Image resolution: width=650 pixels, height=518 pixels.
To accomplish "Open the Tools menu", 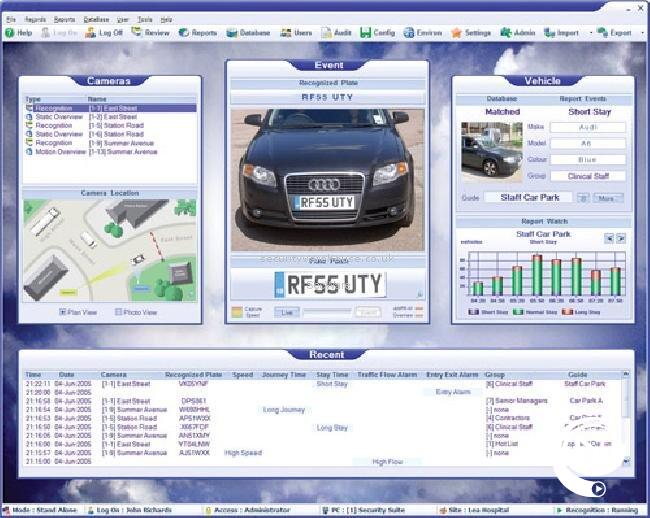I will pyautogui.click(x=145, y=19).
